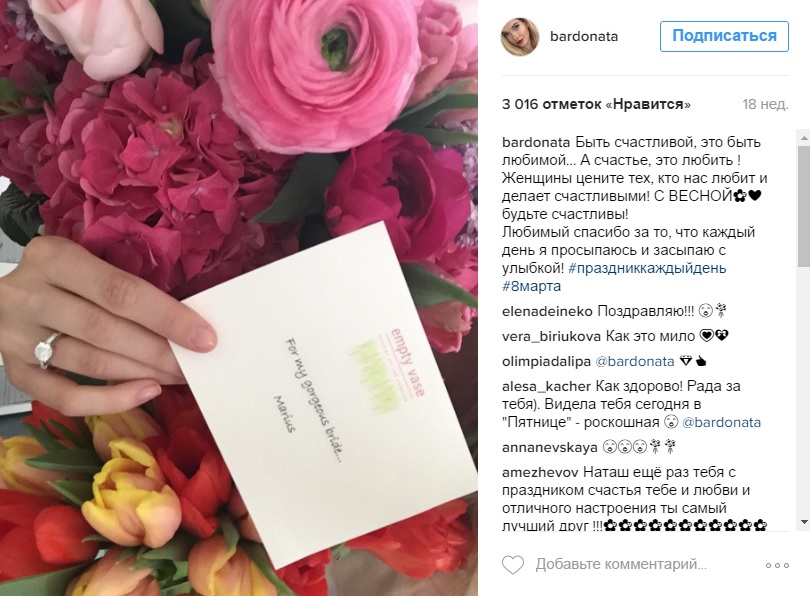Open annanevskaya commenter profile
The width and height of the screenshot is (810, 596).
tap(550, 447)
